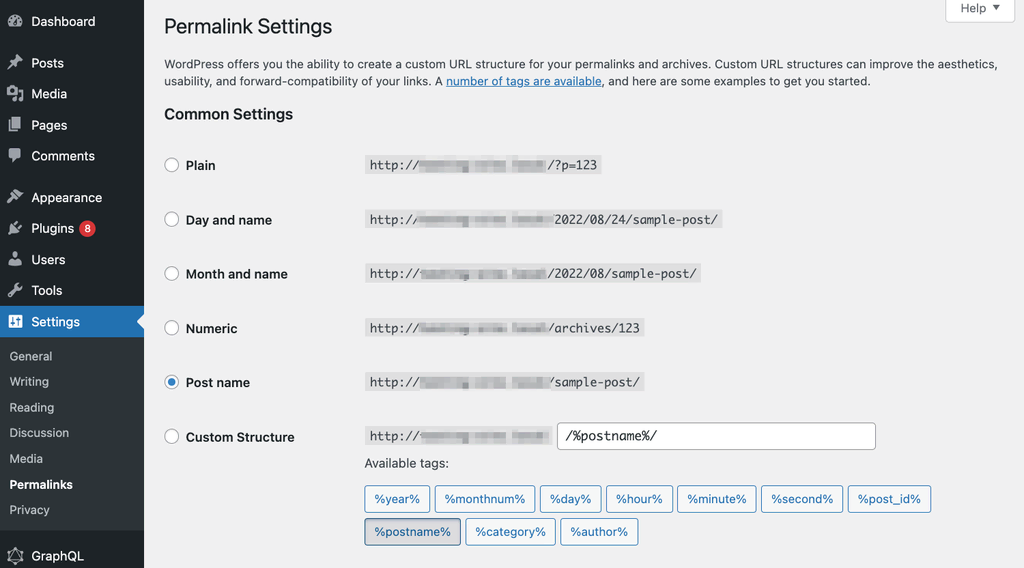The width and height of the screenshot is (1024, 568).
Task: Open Discussion settings submenu
Action: 39,432
